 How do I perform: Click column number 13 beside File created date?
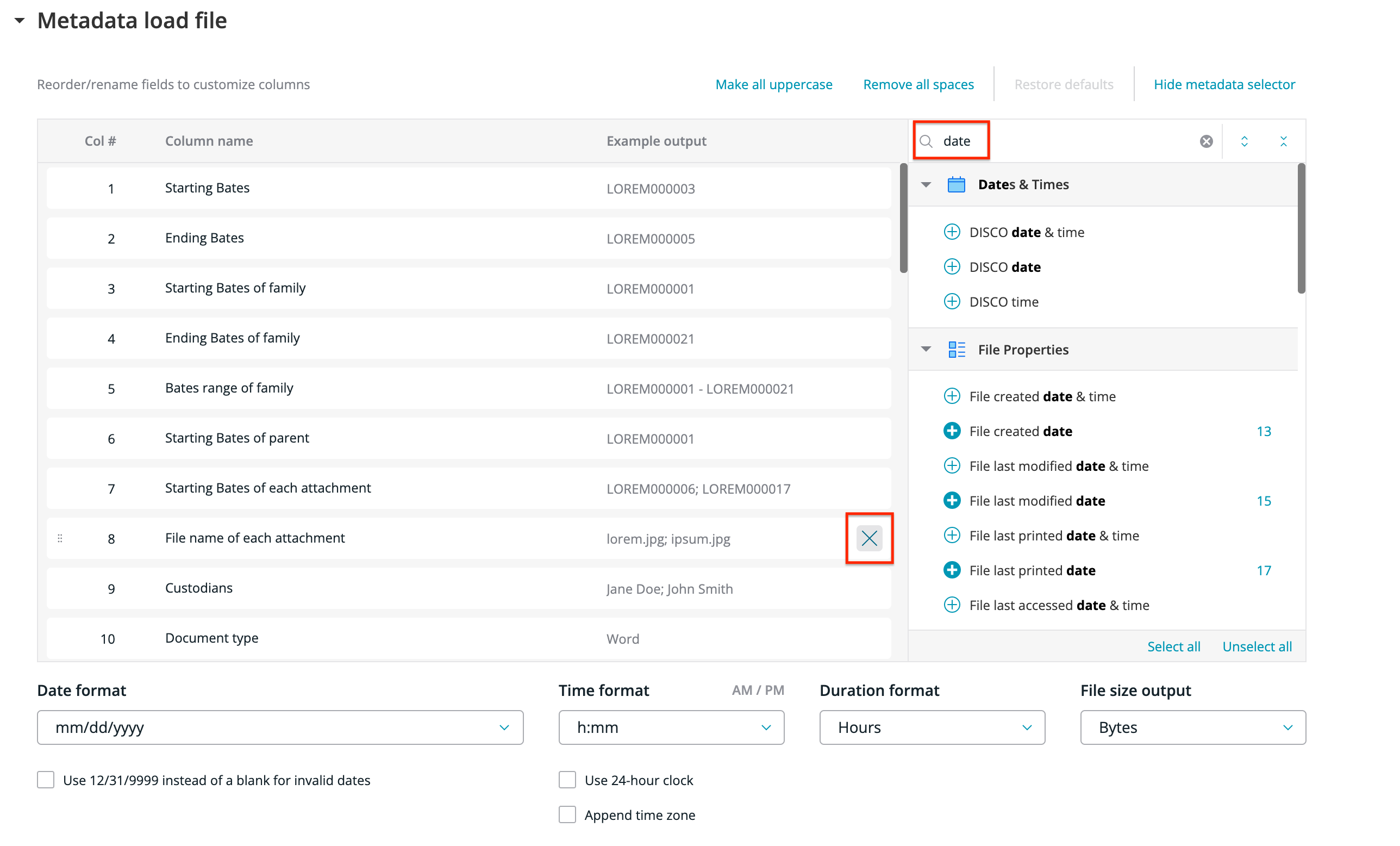1263,431
